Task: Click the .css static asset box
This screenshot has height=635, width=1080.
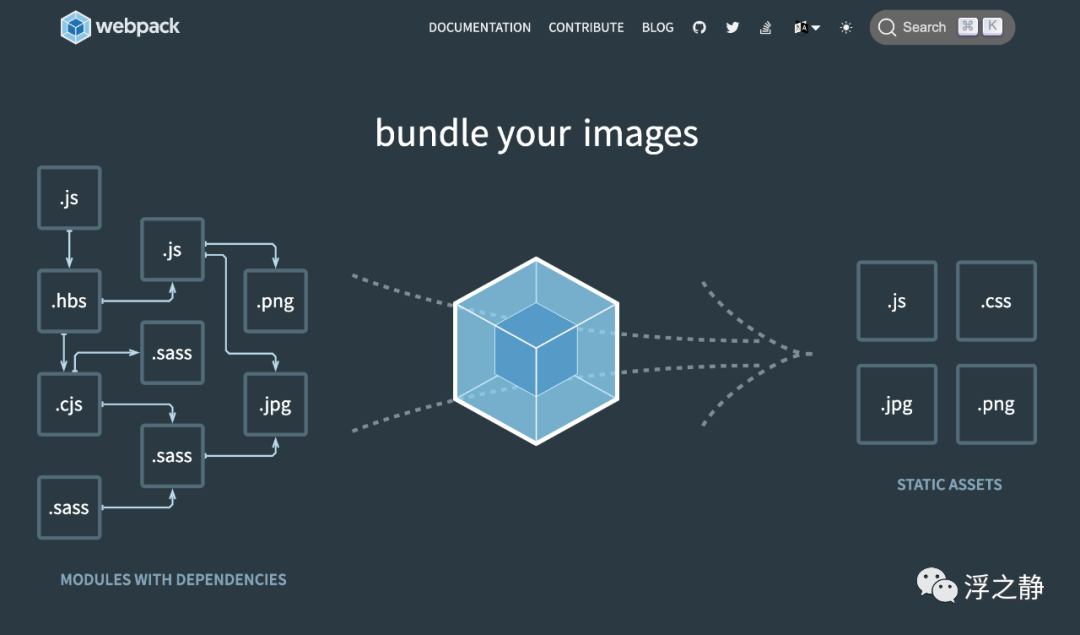Action: [996, 301]
